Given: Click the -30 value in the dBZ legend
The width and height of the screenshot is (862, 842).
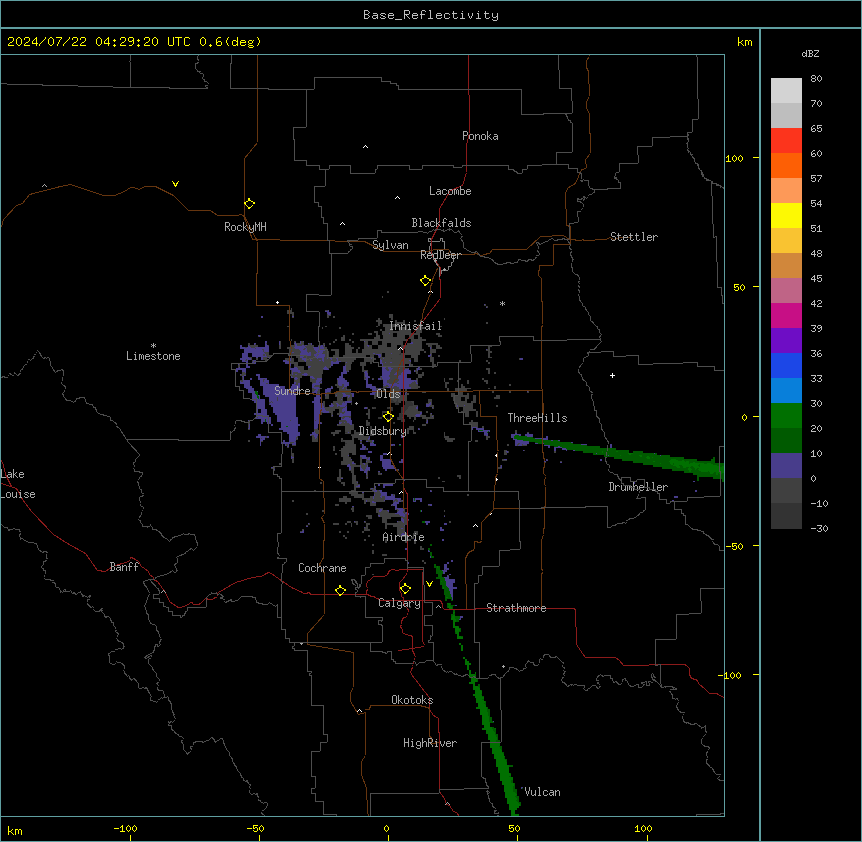Looking at the screenshot, I should click(819, 529).
